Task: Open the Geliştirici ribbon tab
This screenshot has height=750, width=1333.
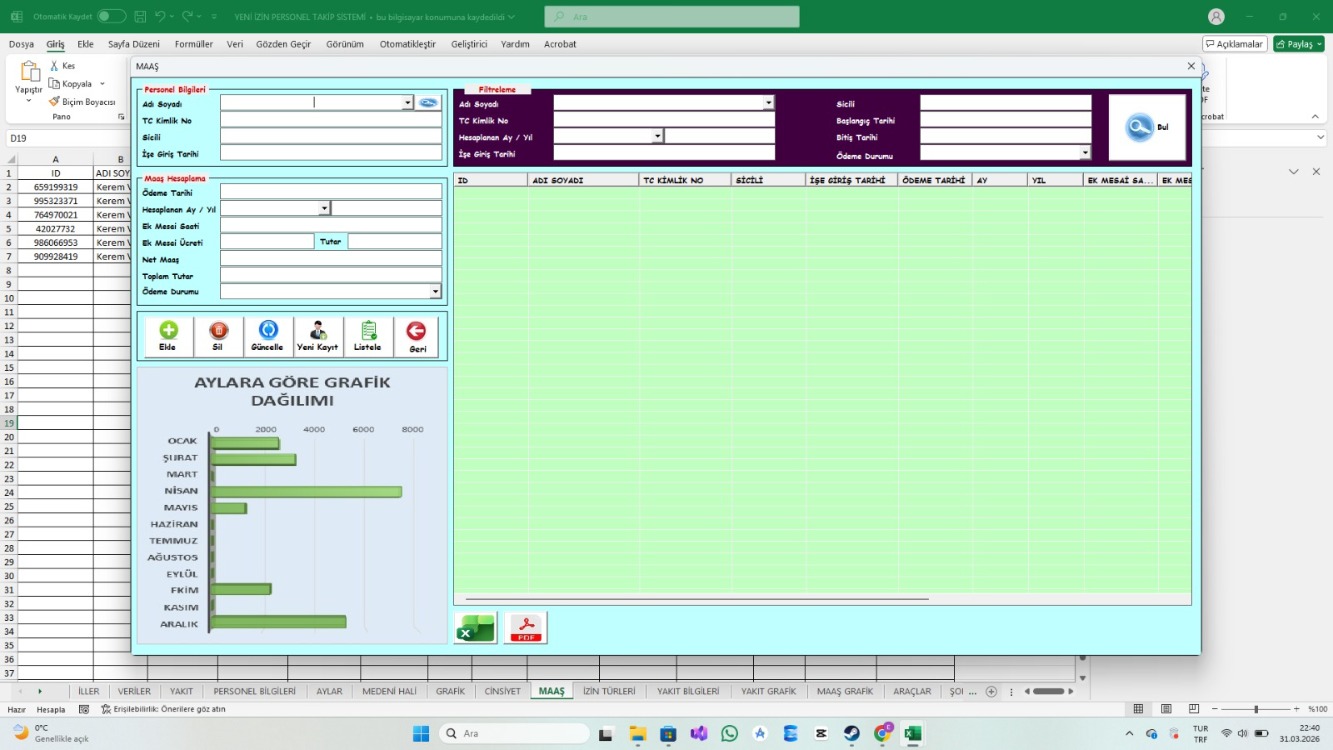Action: [x=469, y=44]
